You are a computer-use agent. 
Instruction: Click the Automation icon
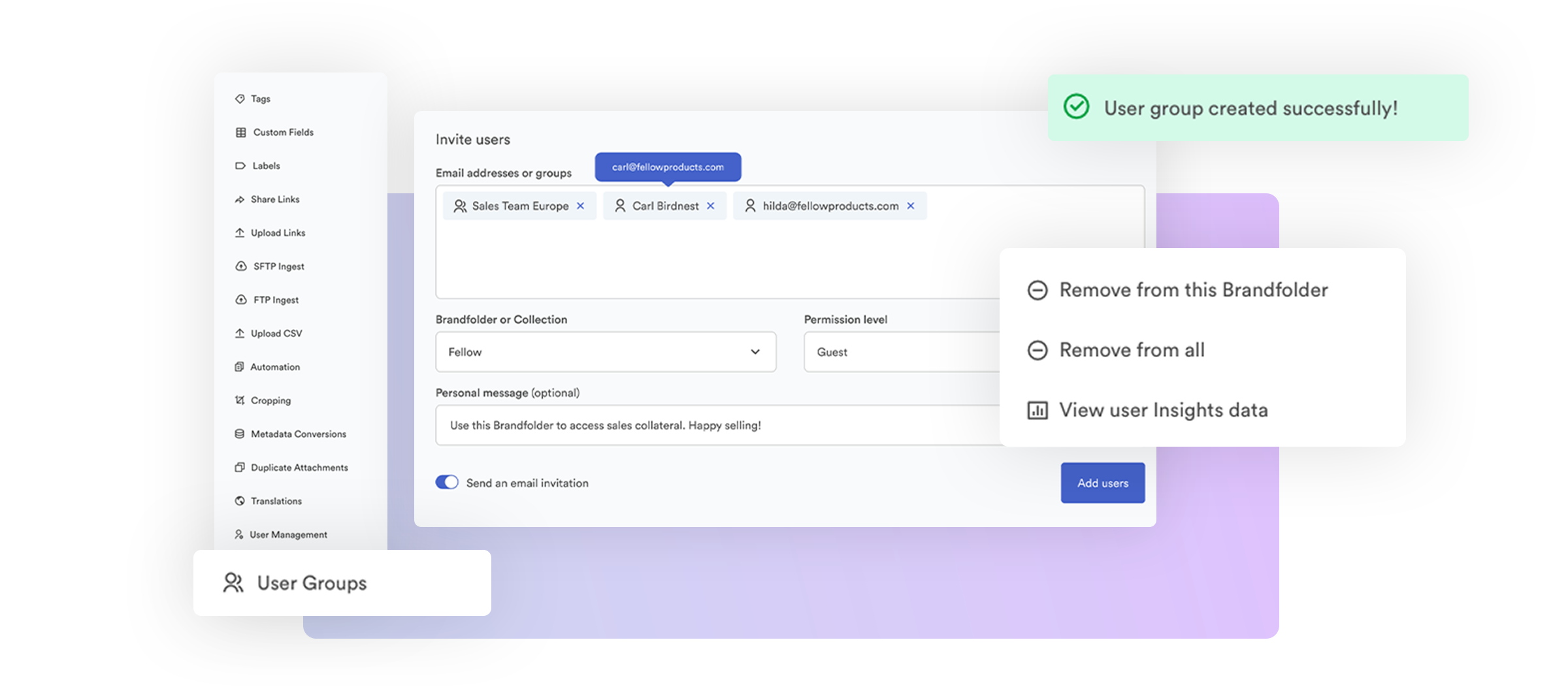(x=239, y=367)
